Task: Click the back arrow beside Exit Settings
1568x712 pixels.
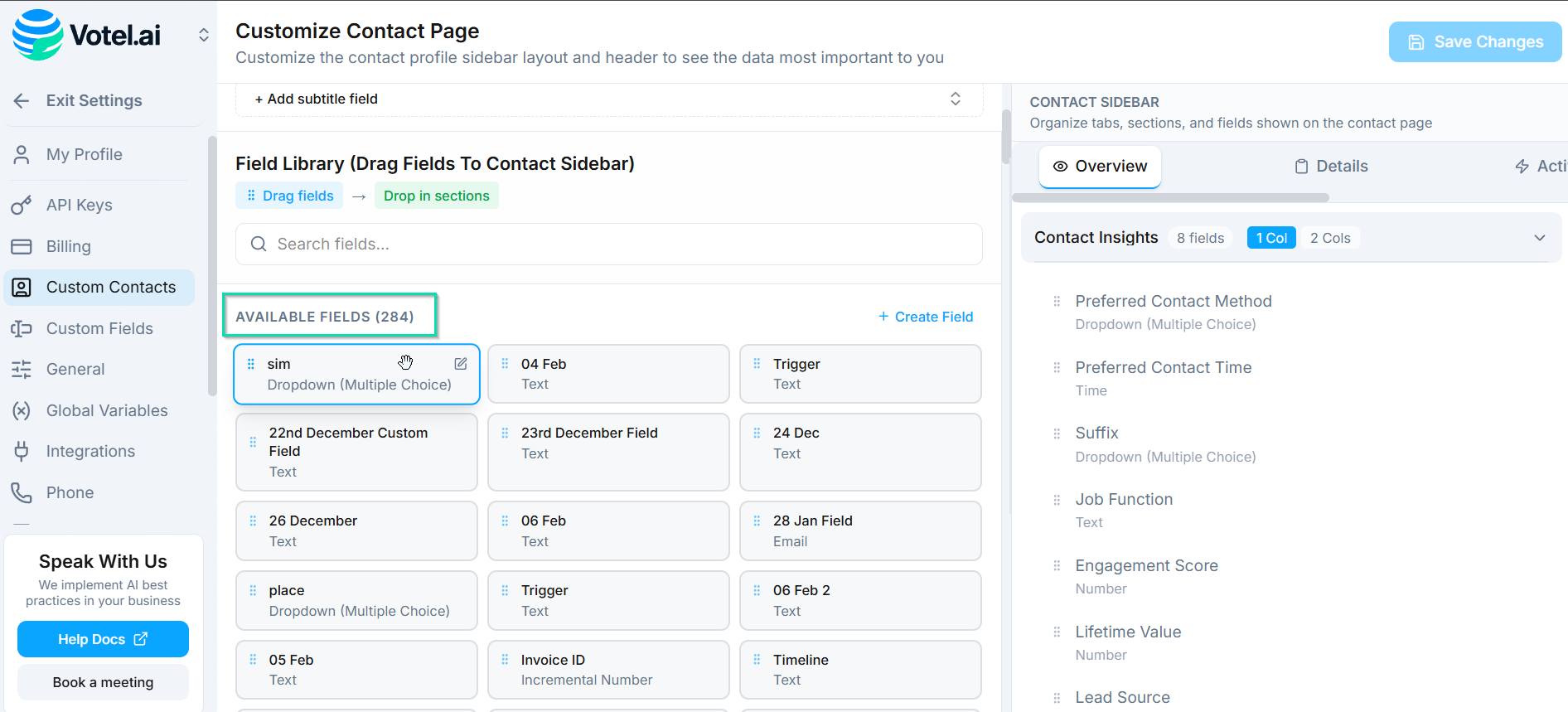Action: tap(22, 101)
